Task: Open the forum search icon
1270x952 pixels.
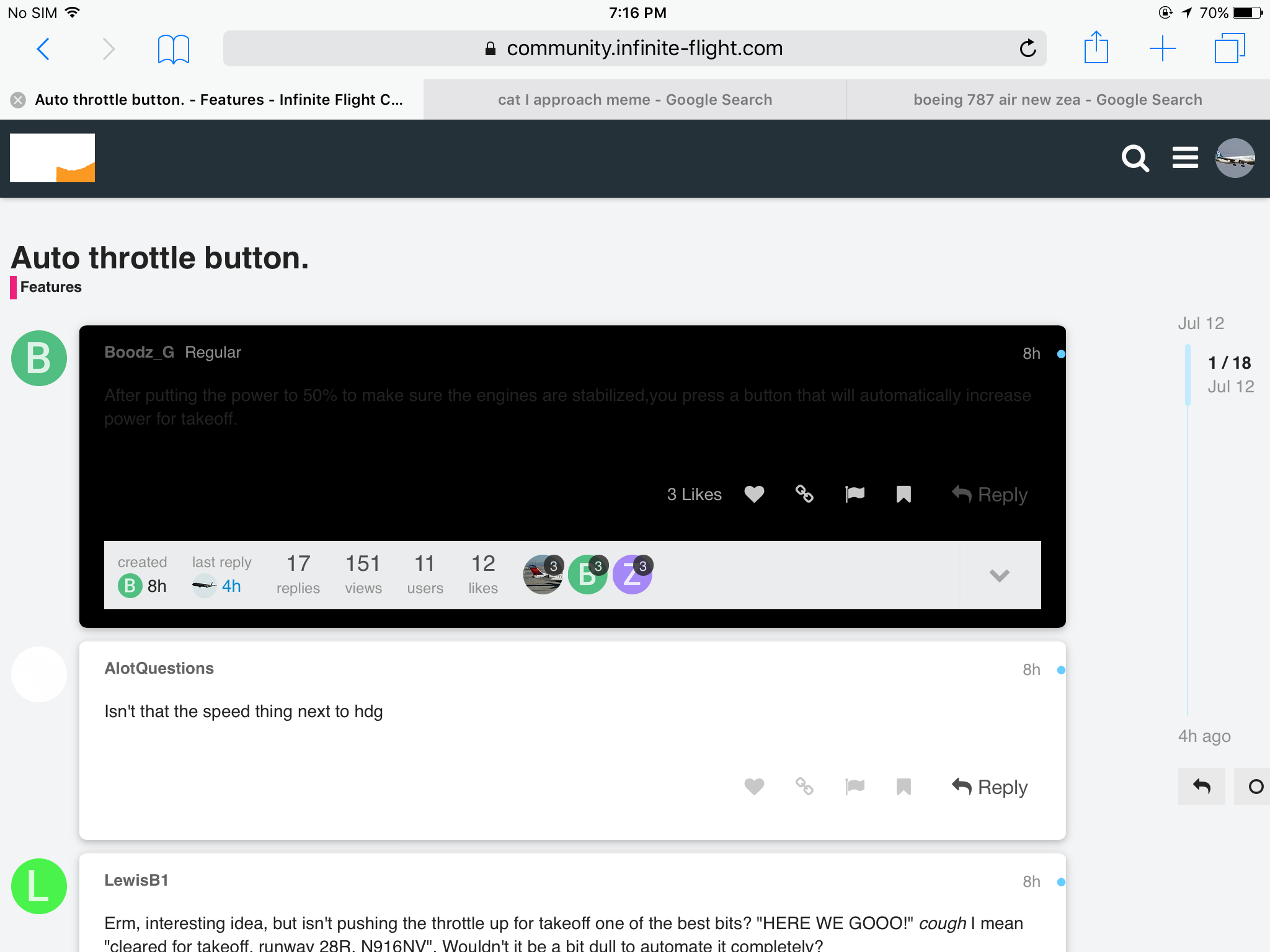Action: coord(1135,159)
